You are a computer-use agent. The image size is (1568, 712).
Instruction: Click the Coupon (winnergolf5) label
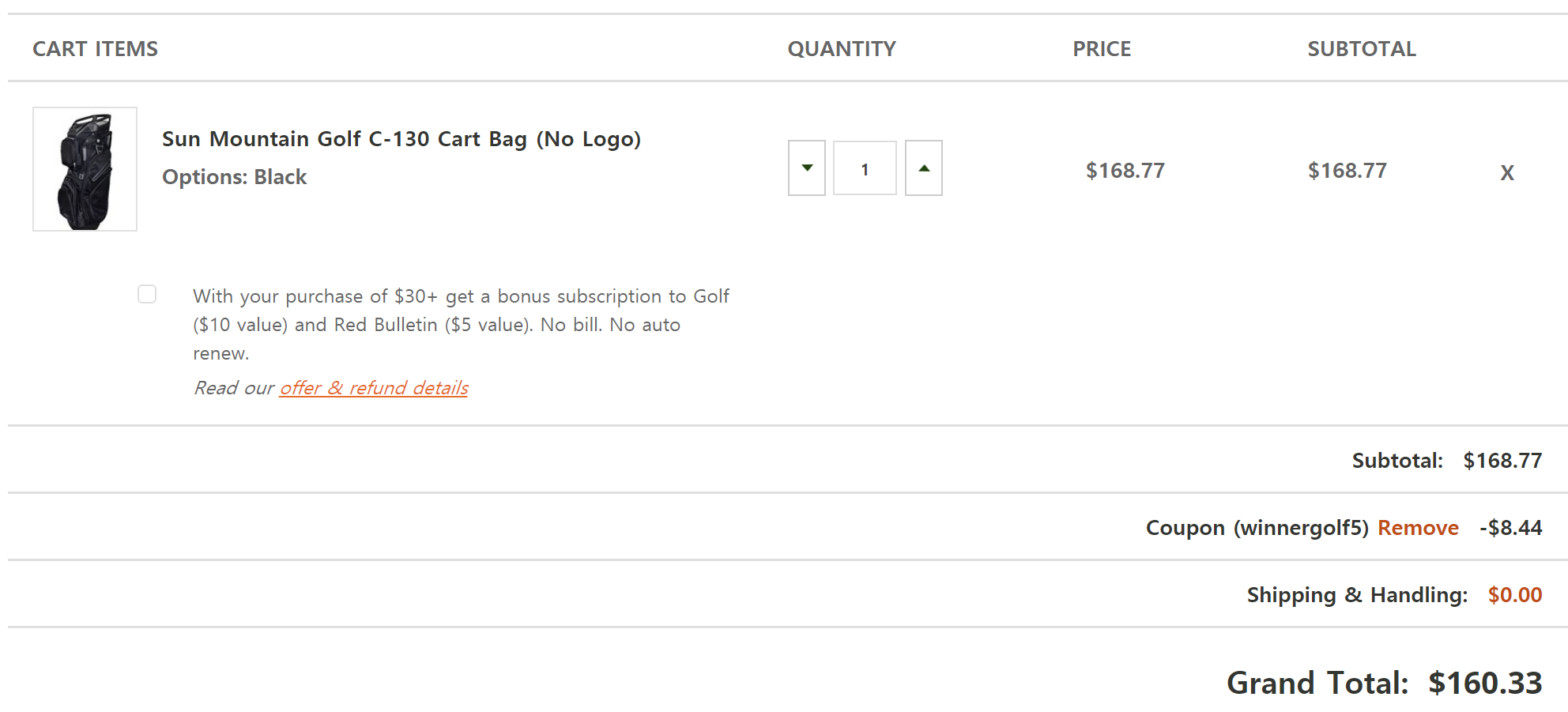pyautogui.click(x=1257, y=528)
